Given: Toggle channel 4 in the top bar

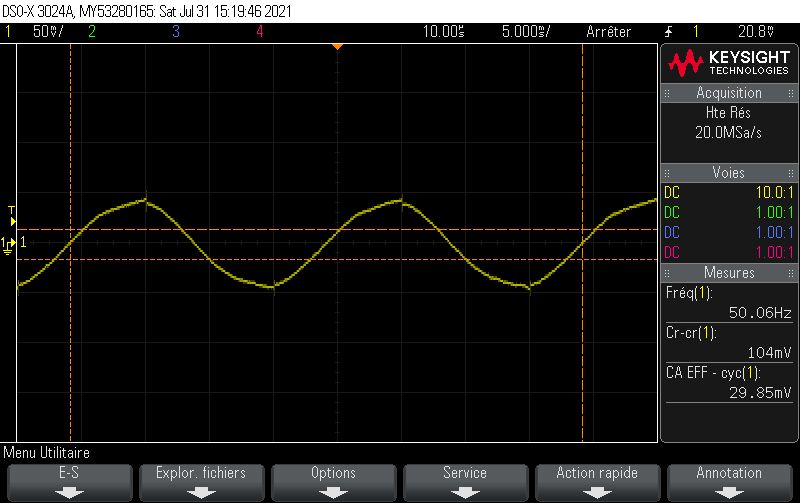Looking at the screenshot, I should pyautogui.click(x=259, y=32).
